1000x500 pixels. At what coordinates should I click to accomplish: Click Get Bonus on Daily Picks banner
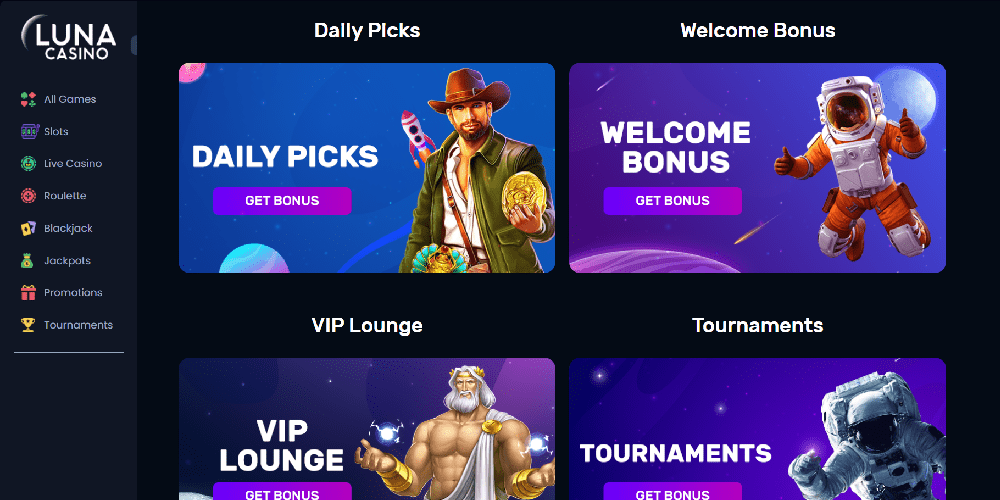(282, 201)
